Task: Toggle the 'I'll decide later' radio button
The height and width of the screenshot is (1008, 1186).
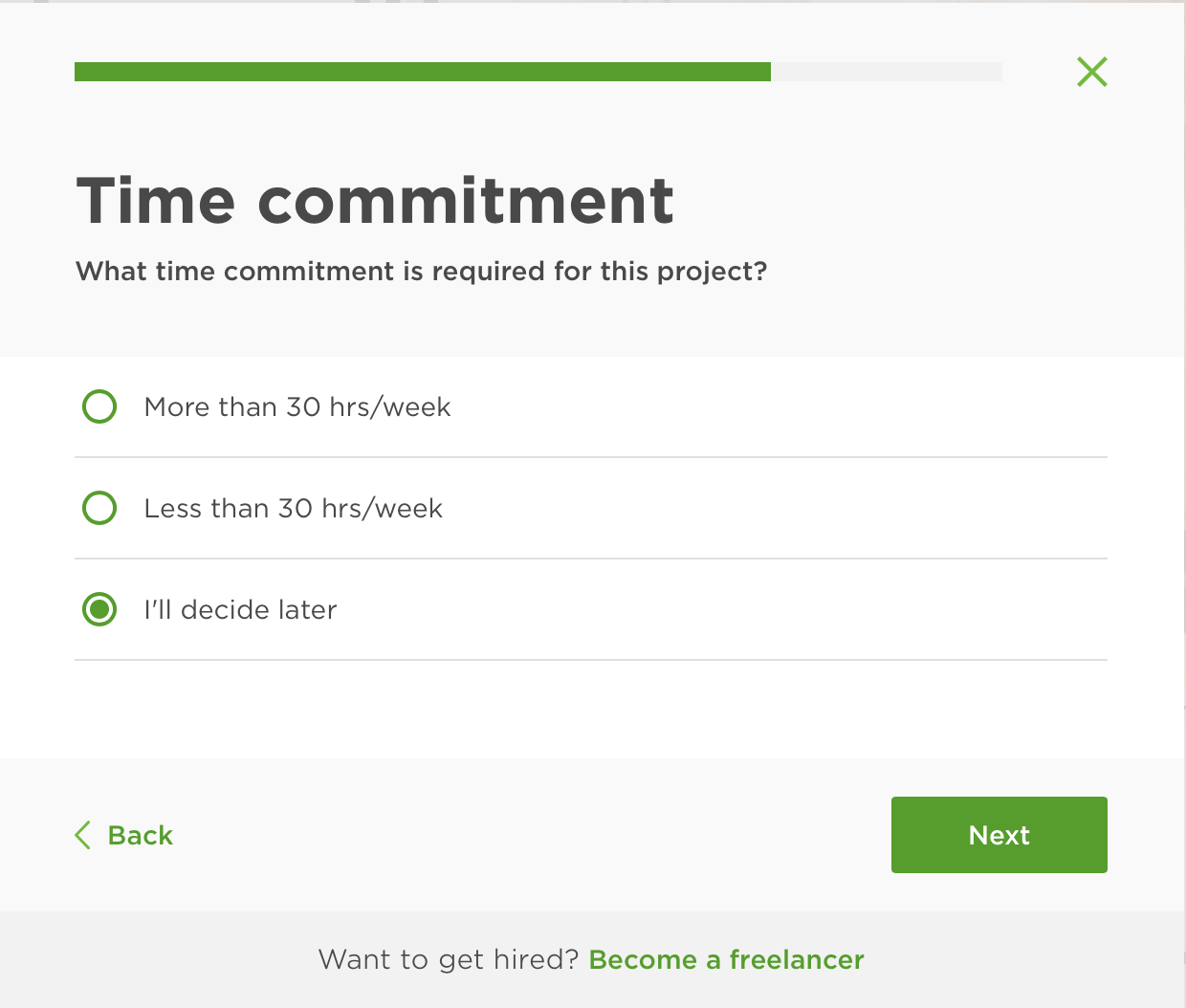Action: (x=99, y=609)
